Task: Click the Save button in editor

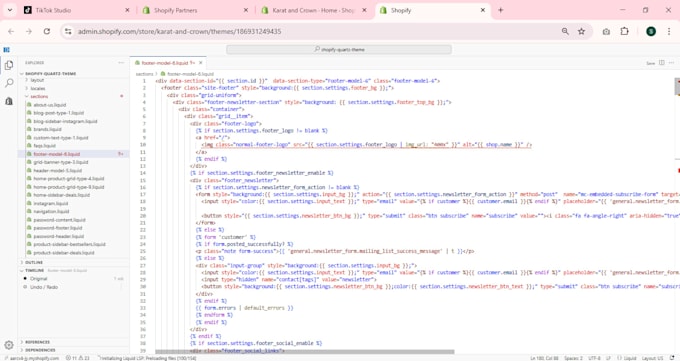Action: [651, 63]
